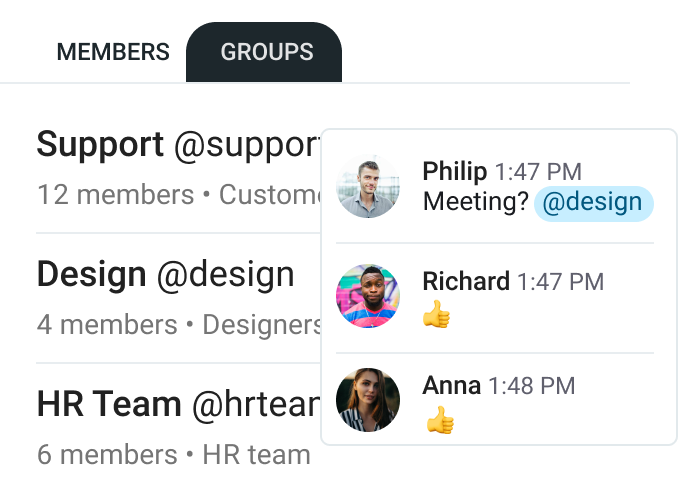Open the HR Team group entry
Image resolution: width=678 pixels, height=496 pixels.
coord(109,404)
